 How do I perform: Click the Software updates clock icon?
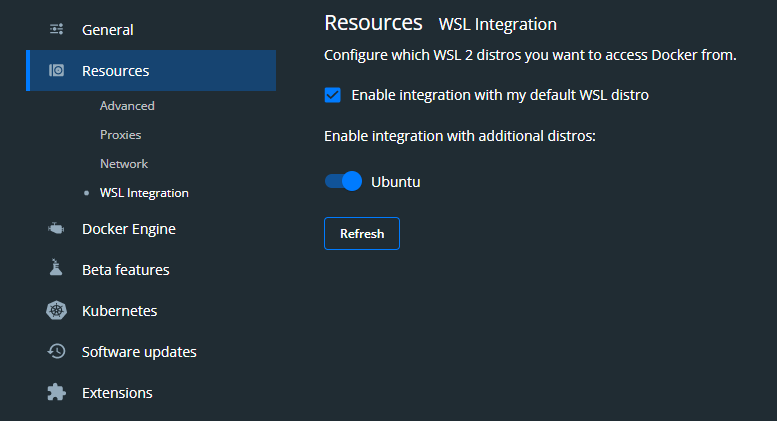56,351
